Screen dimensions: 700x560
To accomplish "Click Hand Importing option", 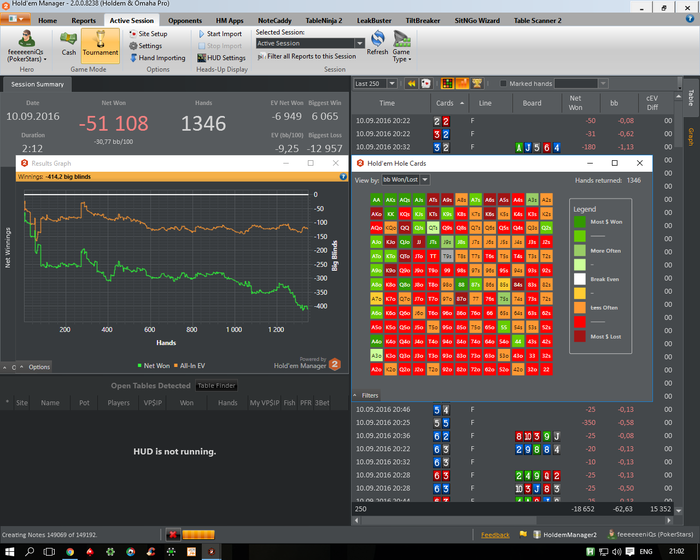I will [158, 58].
